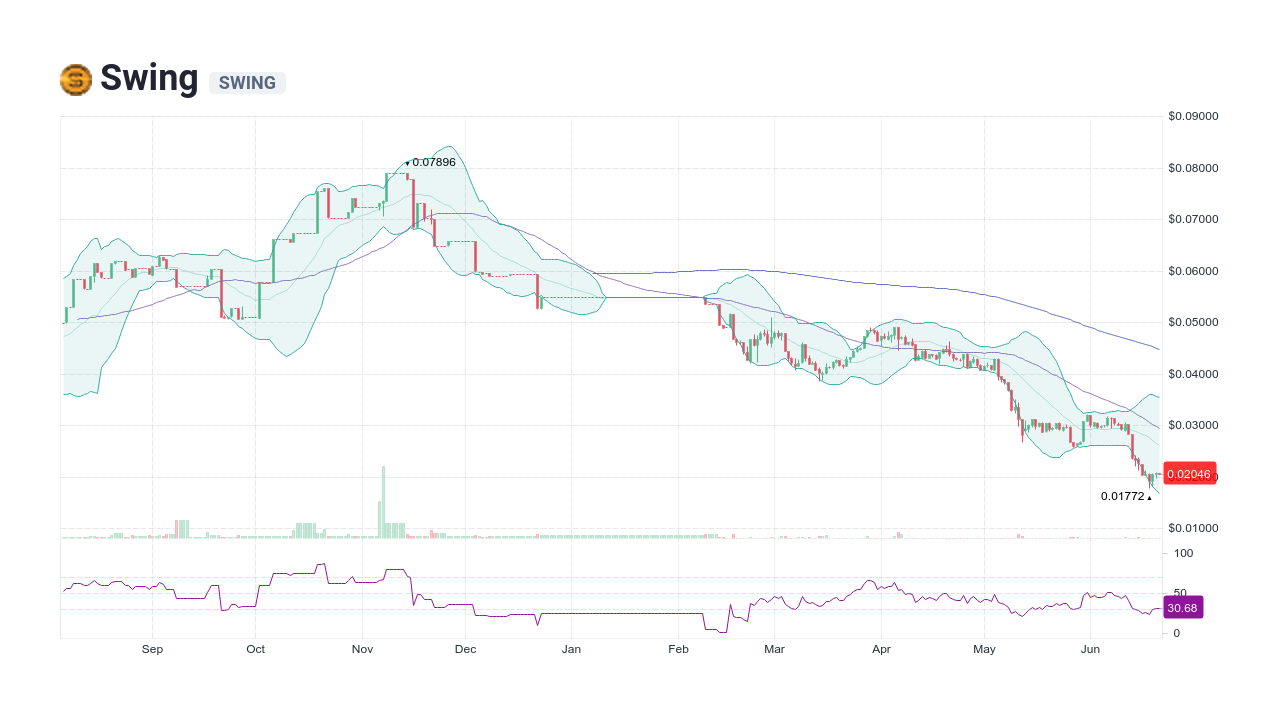Click the period-low marker 0.01772

point(1122,494)
